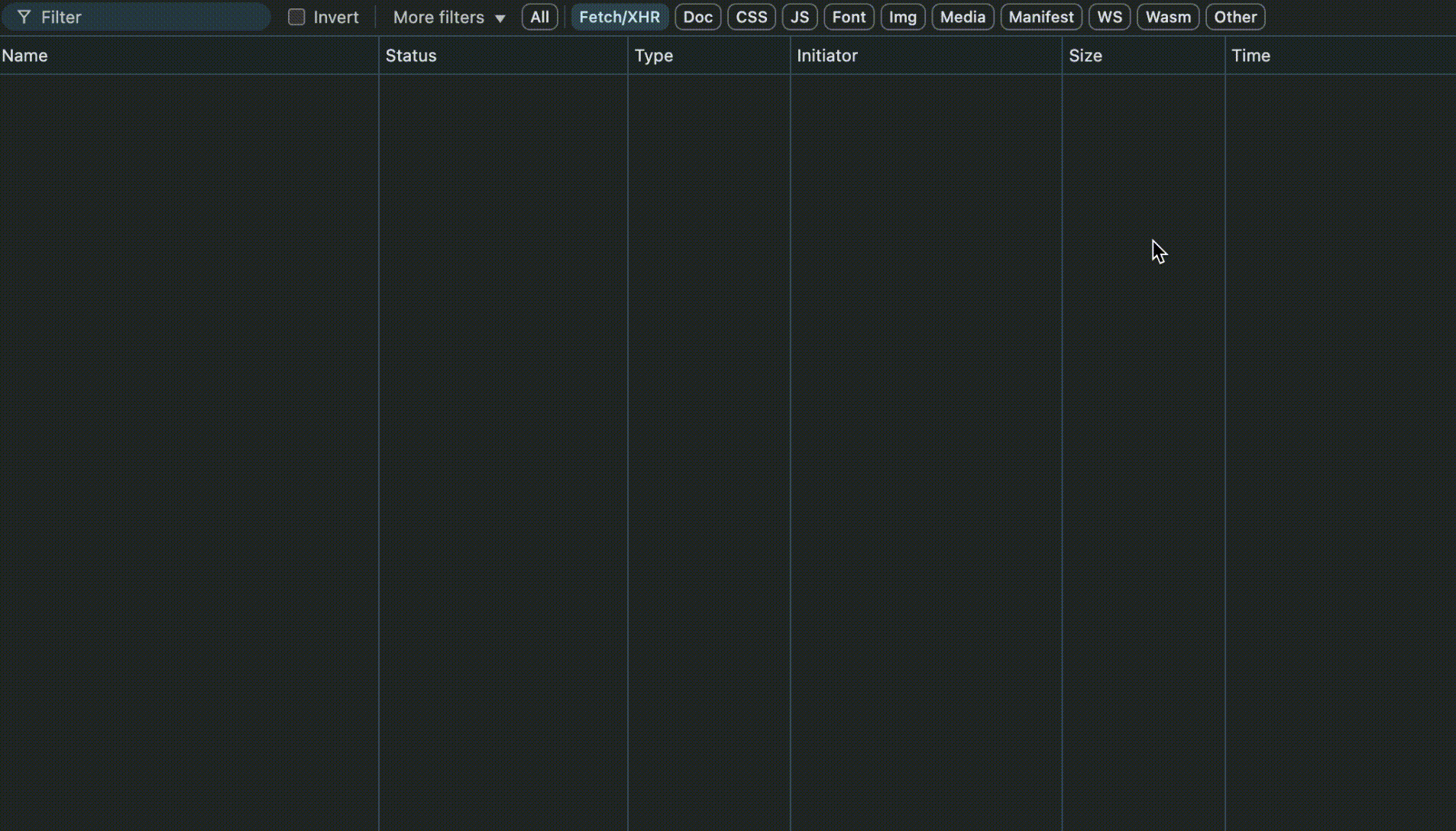Filter requests by Wasm type
This screenshot has height=831, width=1456.
click(1168, 17)
